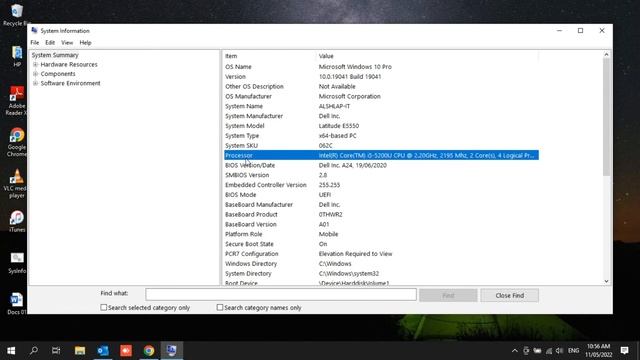Open taskbar Search icon
Viewport: 640px width, 360px height.
(x=34, y=350)
